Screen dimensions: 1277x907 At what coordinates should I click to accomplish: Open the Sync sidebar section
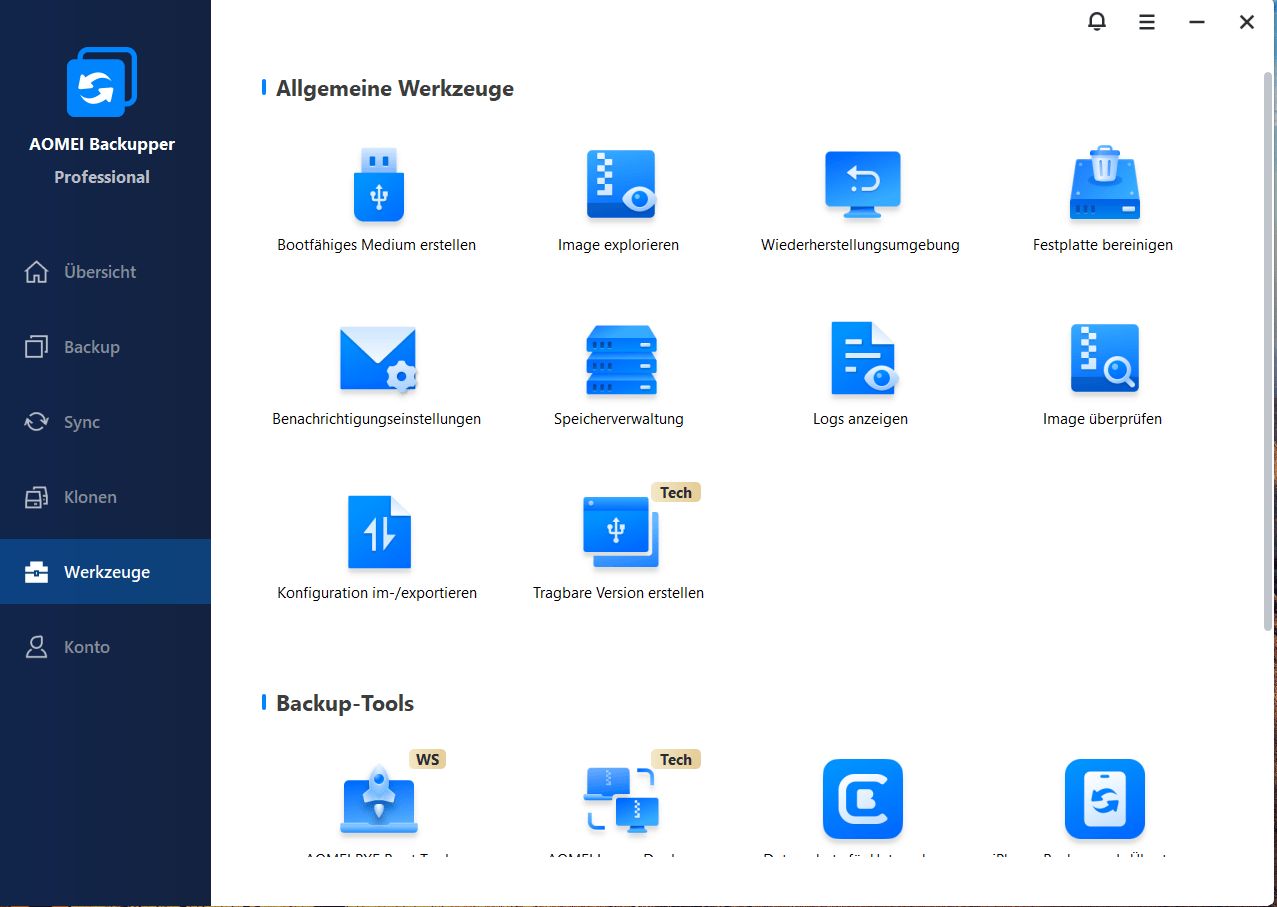pyautogui.click(x=81, y=422)
